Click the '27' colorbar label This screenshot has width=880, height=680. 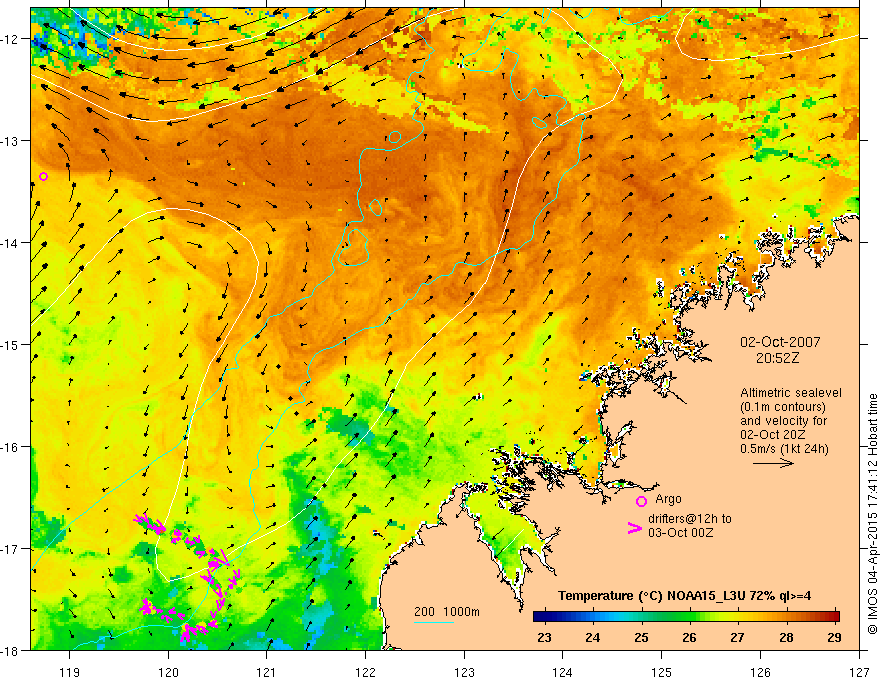coord(737,638)
